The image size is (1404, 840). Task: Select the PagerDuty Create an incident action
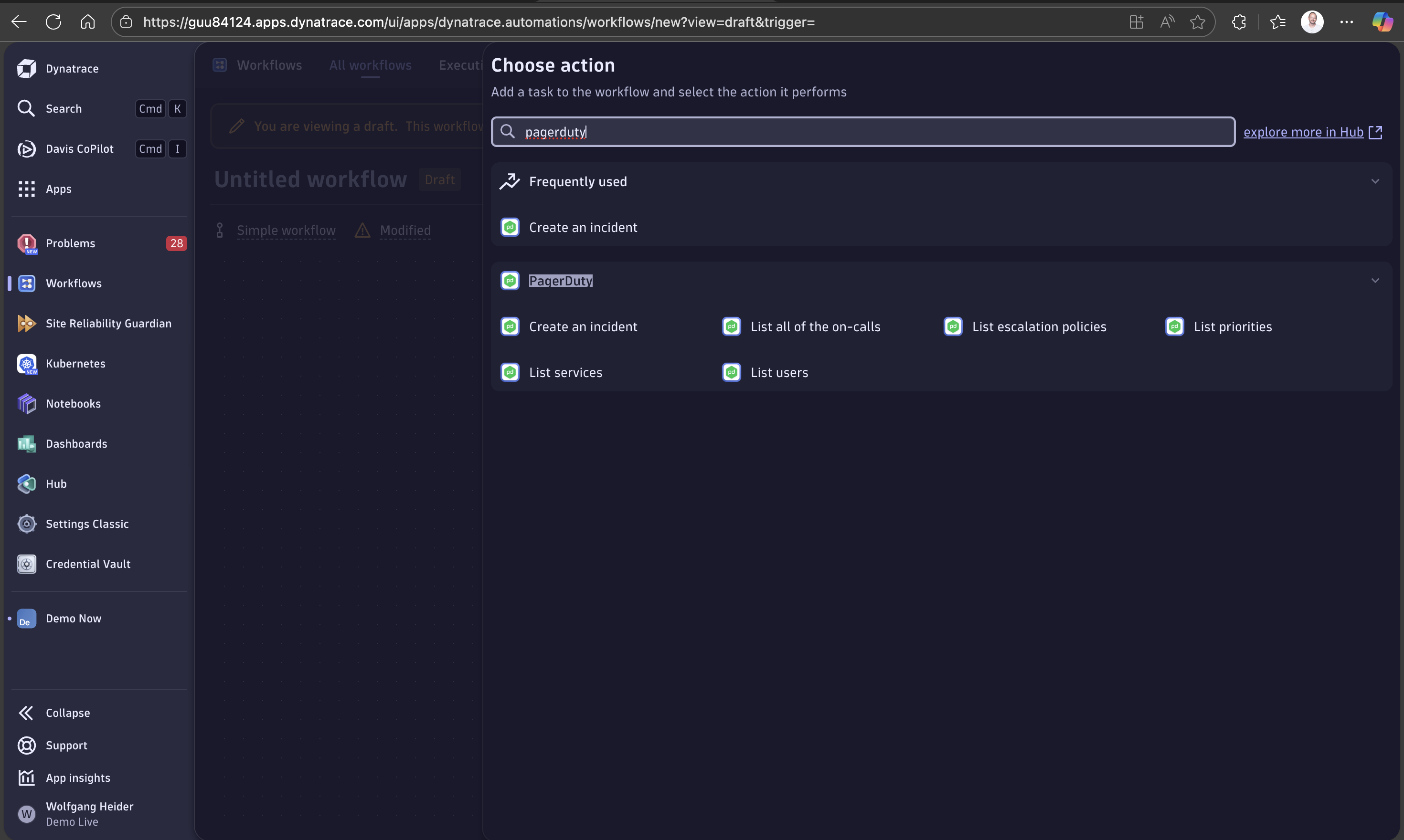pos(583,326)
